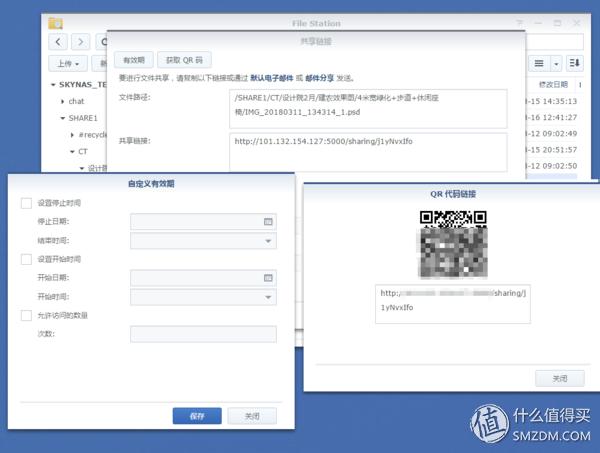Select row with date 14:35:13
Screen dimensions: 600x453
pos(551,101)
